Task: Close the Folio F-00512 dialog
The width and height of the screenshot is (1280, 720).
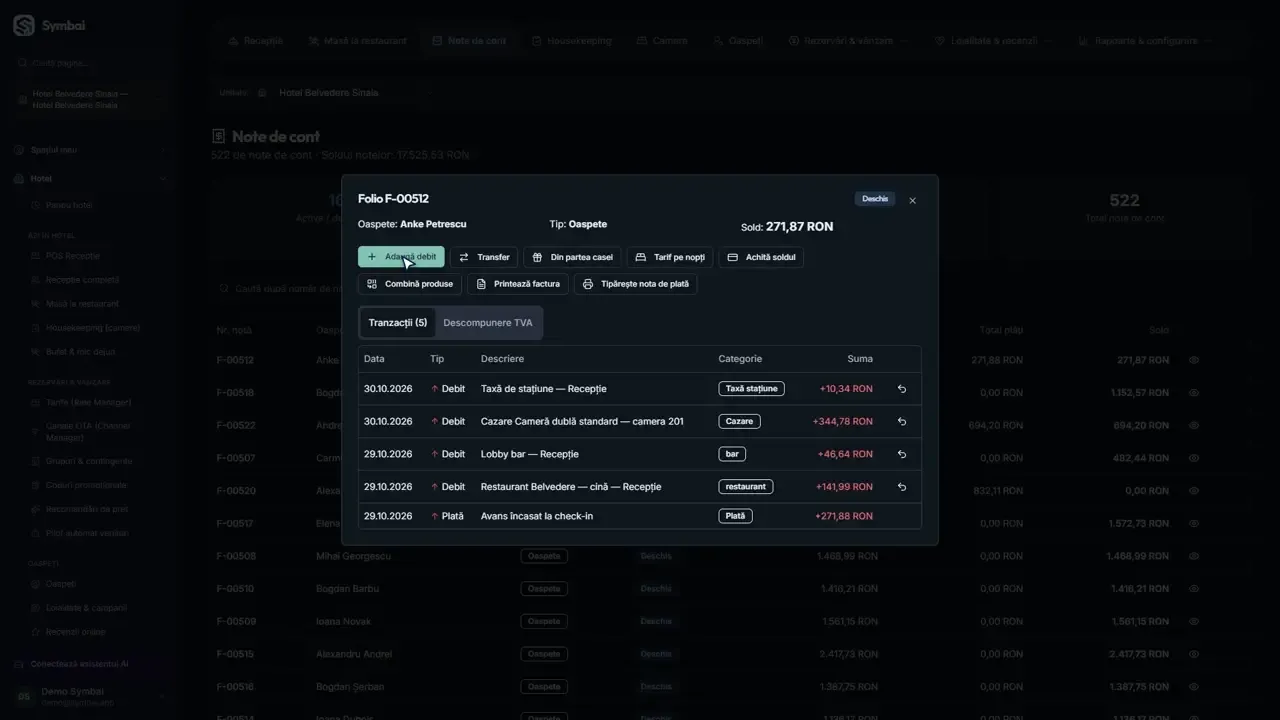Action: pyautogui.click(x=912, y=201)
